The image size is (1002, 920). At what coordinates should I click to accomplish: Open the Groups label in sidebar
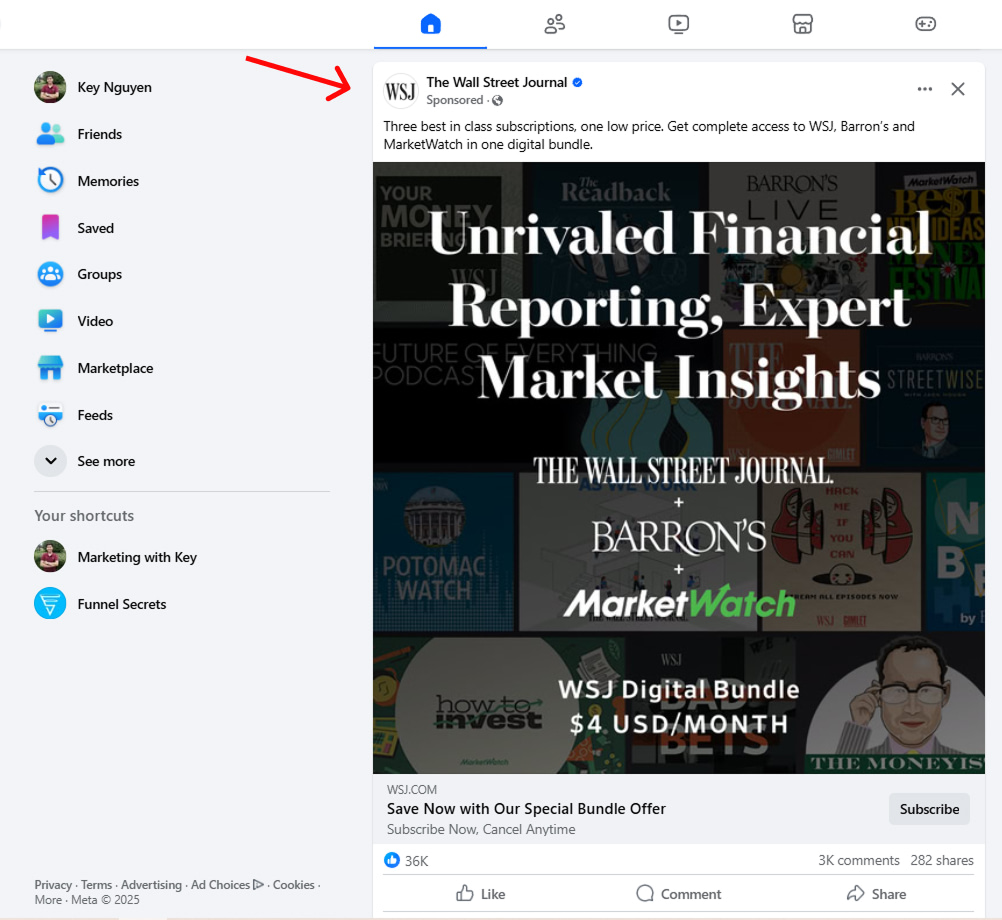pos(100,275)
